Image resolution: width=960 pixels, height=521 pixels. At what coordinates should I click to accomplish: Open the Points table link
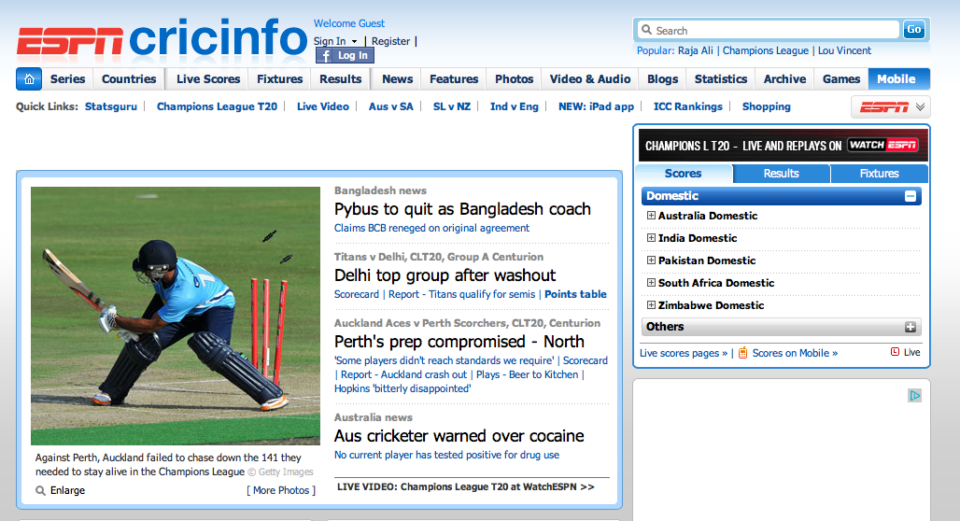[576, 294]
